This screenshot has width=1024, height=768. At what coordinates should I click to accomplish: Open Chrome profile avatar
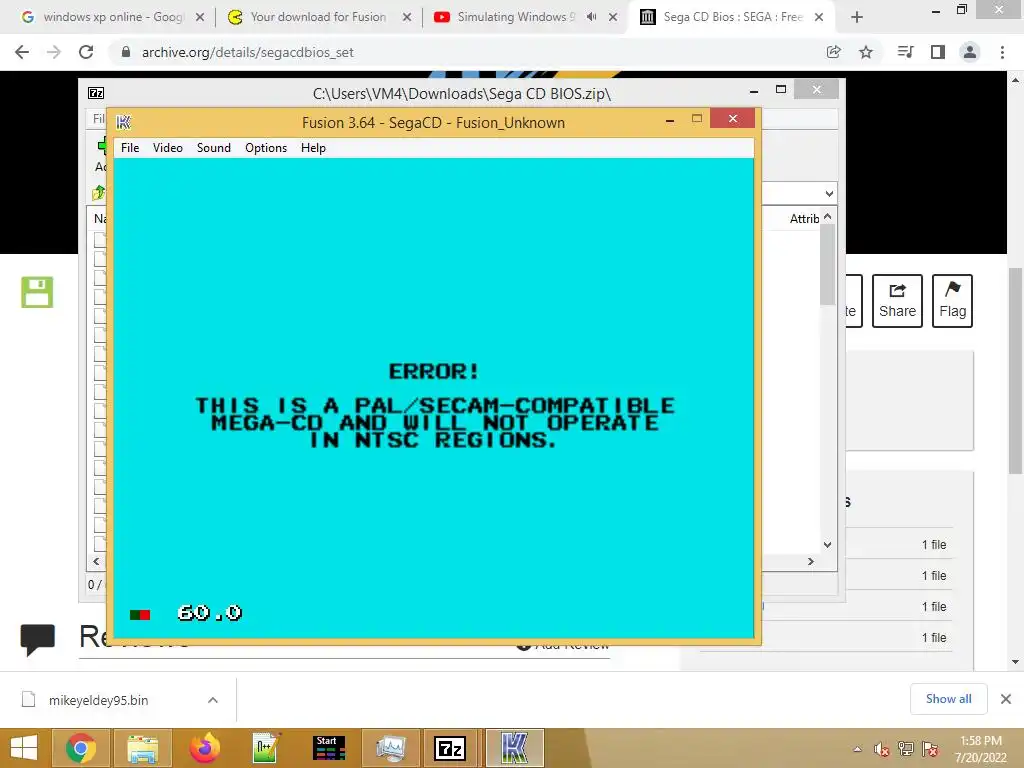(x=970, y=52)
